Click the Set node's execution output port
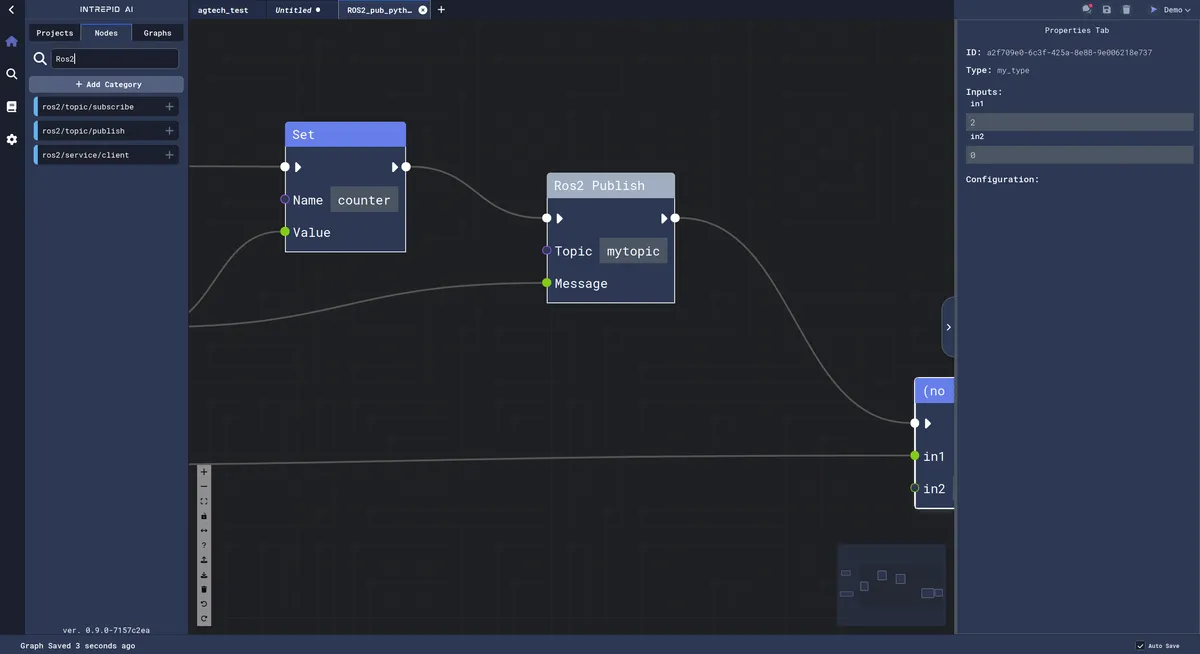This screenshot has height=654, width=1200. (x=405, y=167)
